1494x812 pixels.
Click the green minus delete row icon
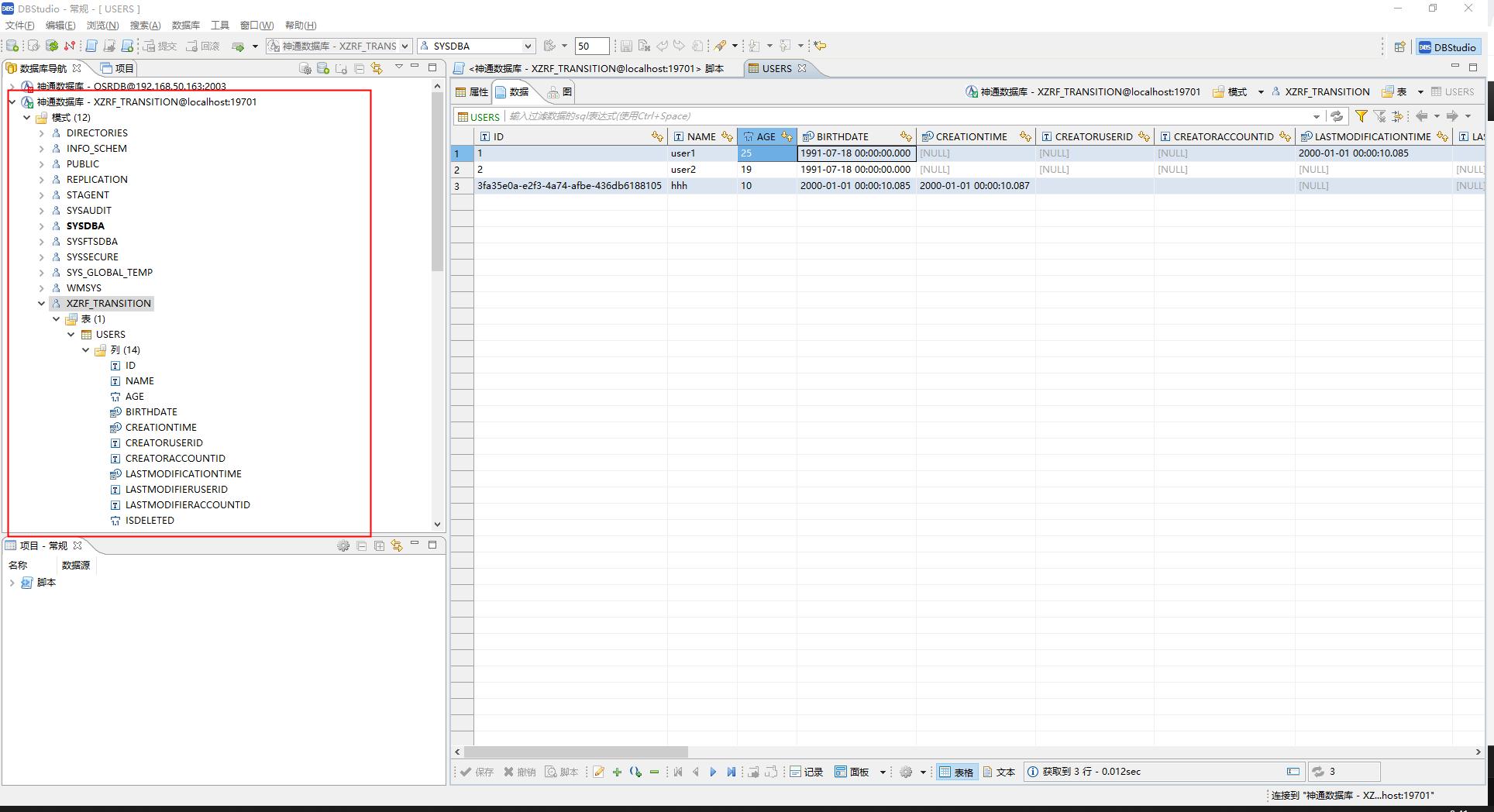[x=654, y=772]
